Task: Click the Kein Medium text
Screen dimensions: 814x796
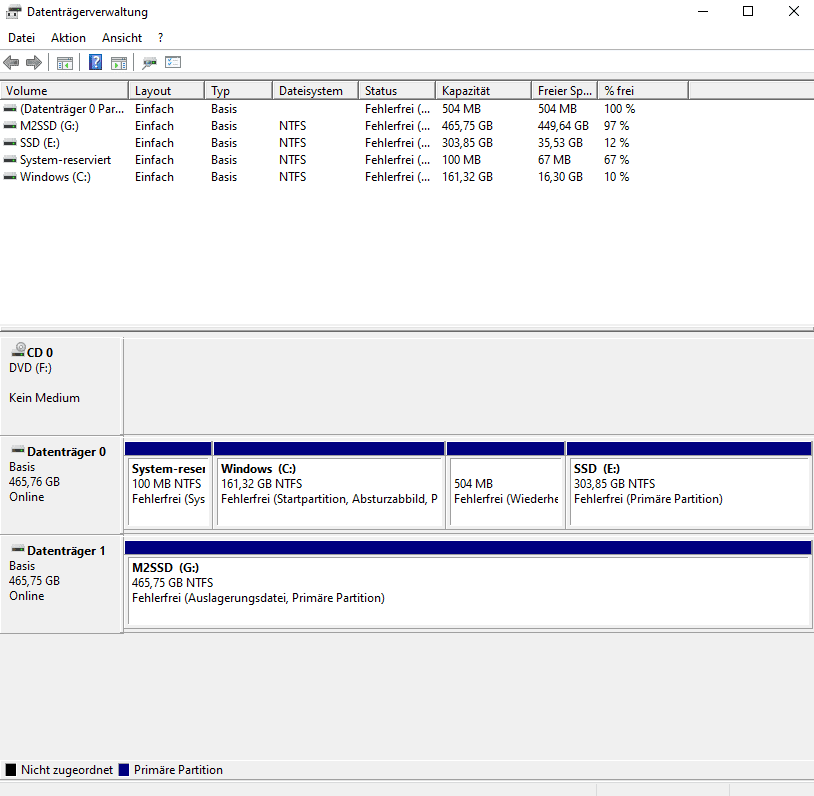Action: pyautogui.click(x=45, y=398)
